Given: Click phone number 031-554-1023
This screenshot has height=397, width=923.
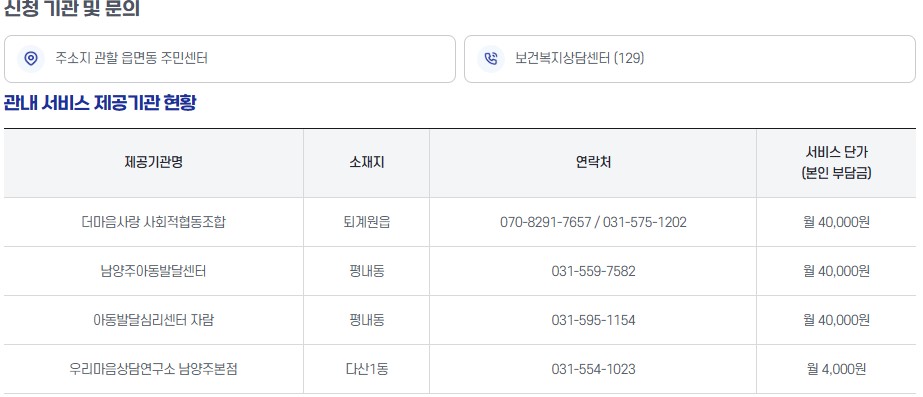Looking at the screenshot, I should [593, 369].
